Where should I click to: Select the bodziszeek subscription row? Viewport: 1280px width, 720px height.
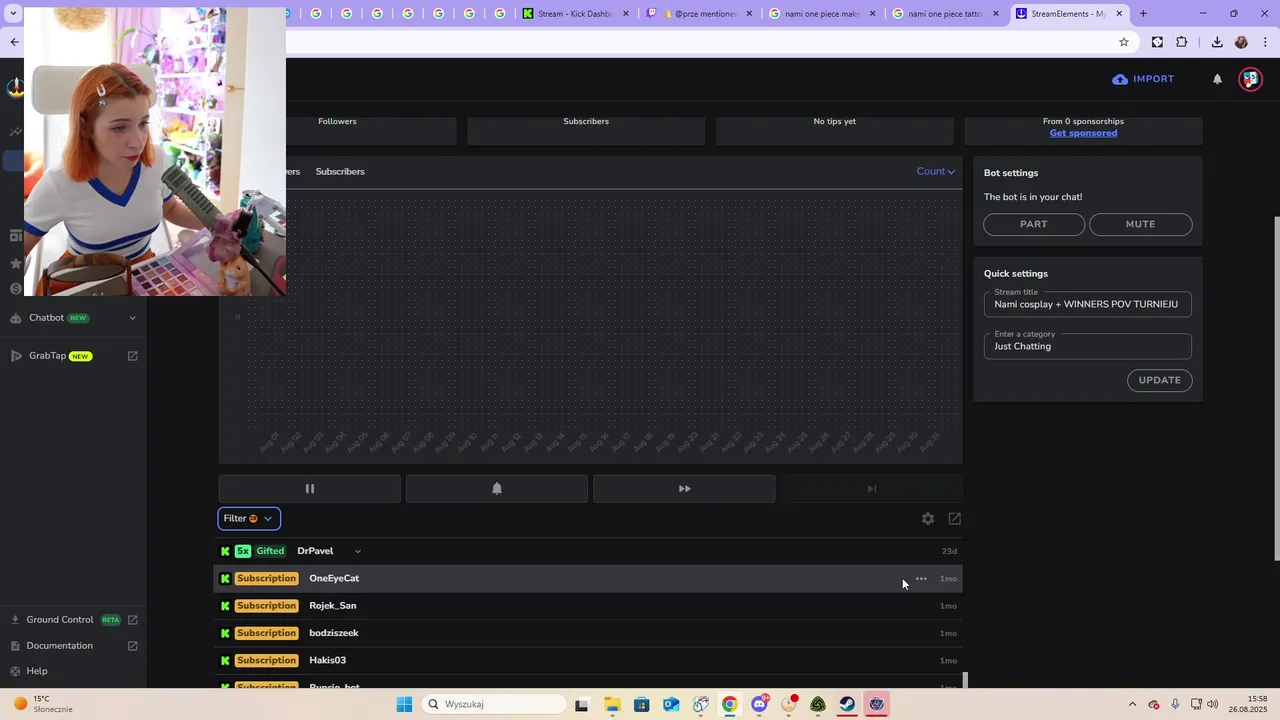588,633
